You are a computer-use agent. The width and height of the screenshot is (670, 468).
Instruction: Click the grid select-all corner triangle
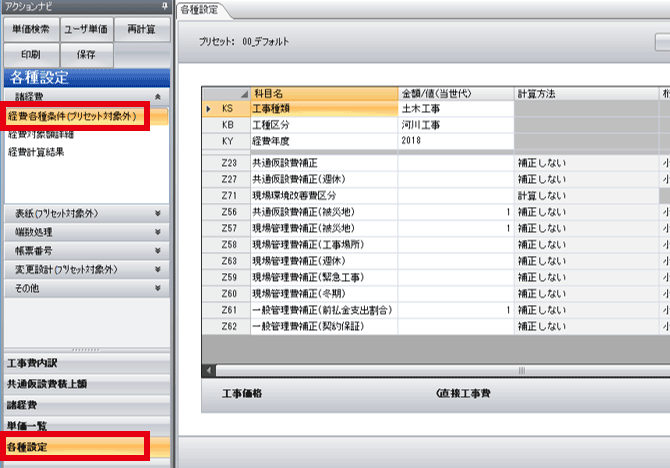[x=210, y=93]
